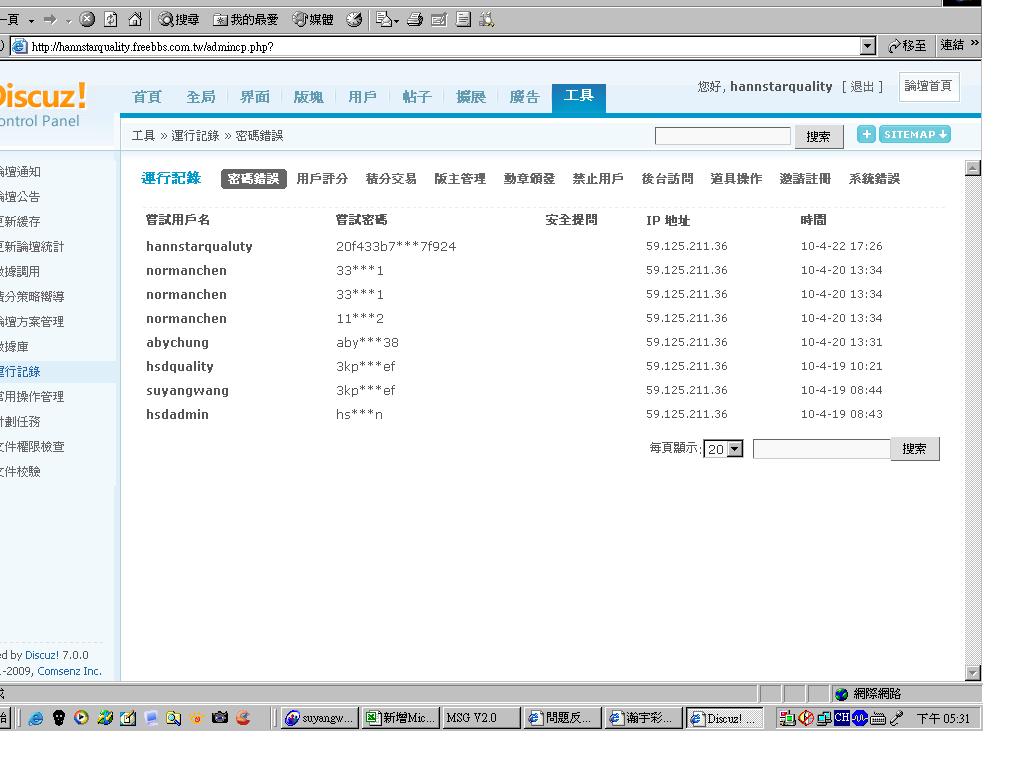The image size is (1024, 768).
Task: Click the green plus icon beside SITEMAP
Action: click(866, 134)
